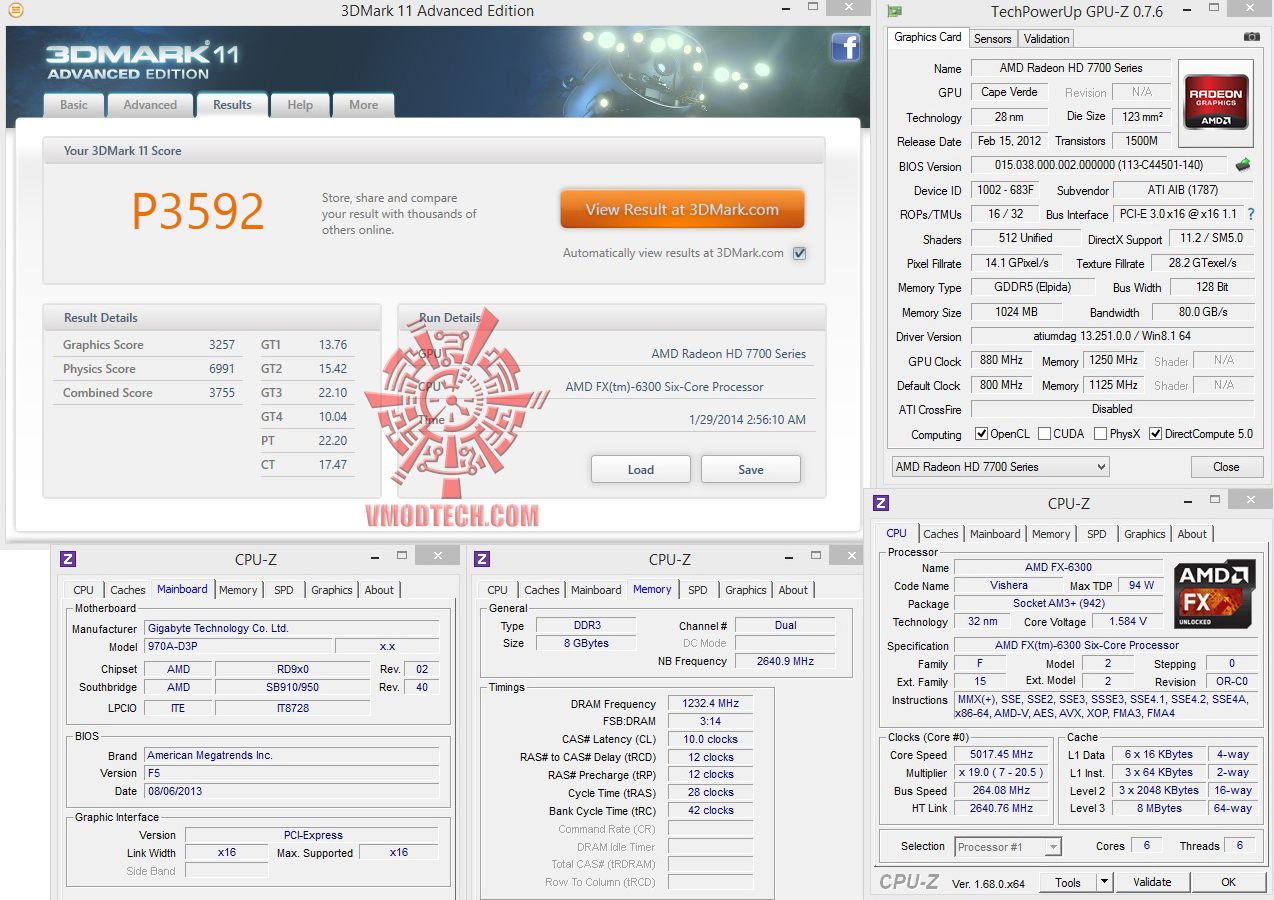Click the Core Speed 5017.45 MHz value

(1002, 755)
